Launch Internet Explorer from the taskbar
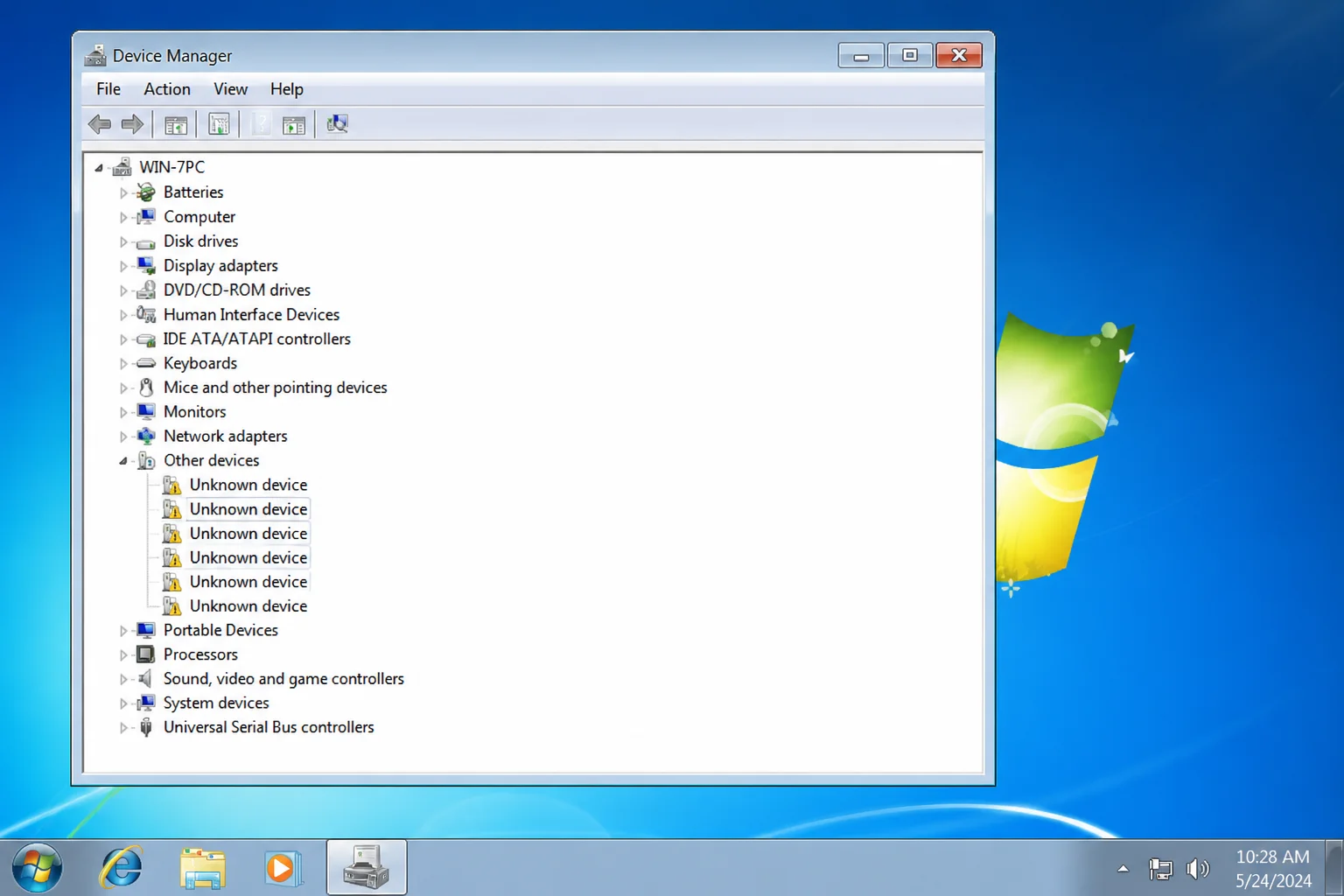This screenshot has height=896, width=1344. pyautogui.click(x=121, y=867)
